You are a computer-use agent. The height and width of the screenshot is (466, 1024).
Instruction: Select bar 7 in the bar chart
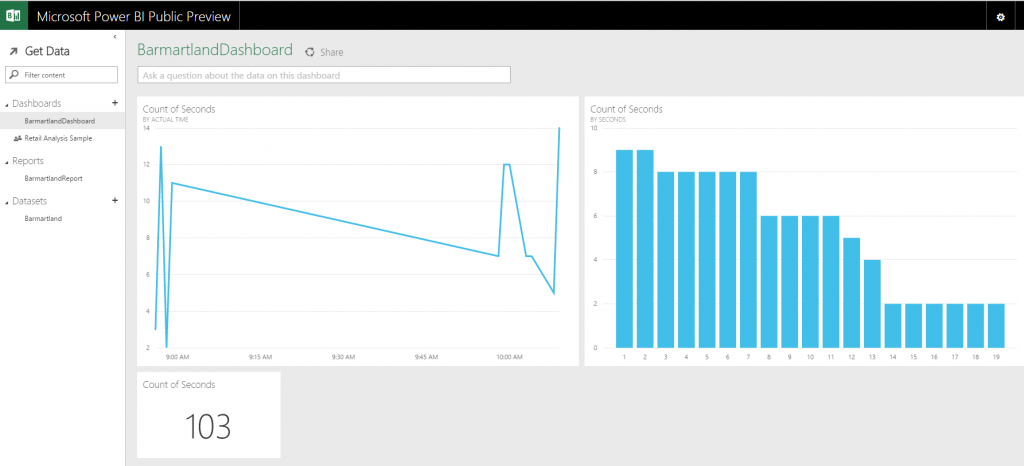click(x=748, y=260)
